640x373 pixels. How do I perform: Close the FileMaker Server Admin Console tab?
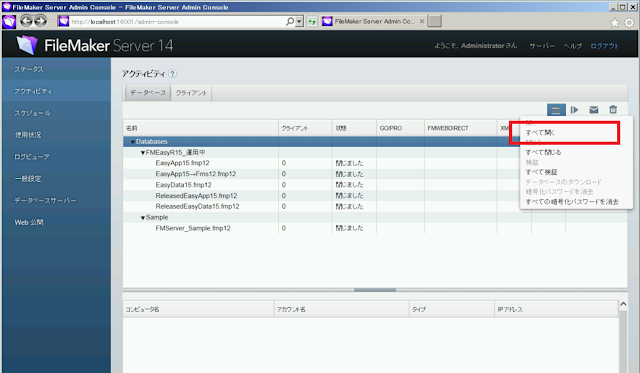422,21
